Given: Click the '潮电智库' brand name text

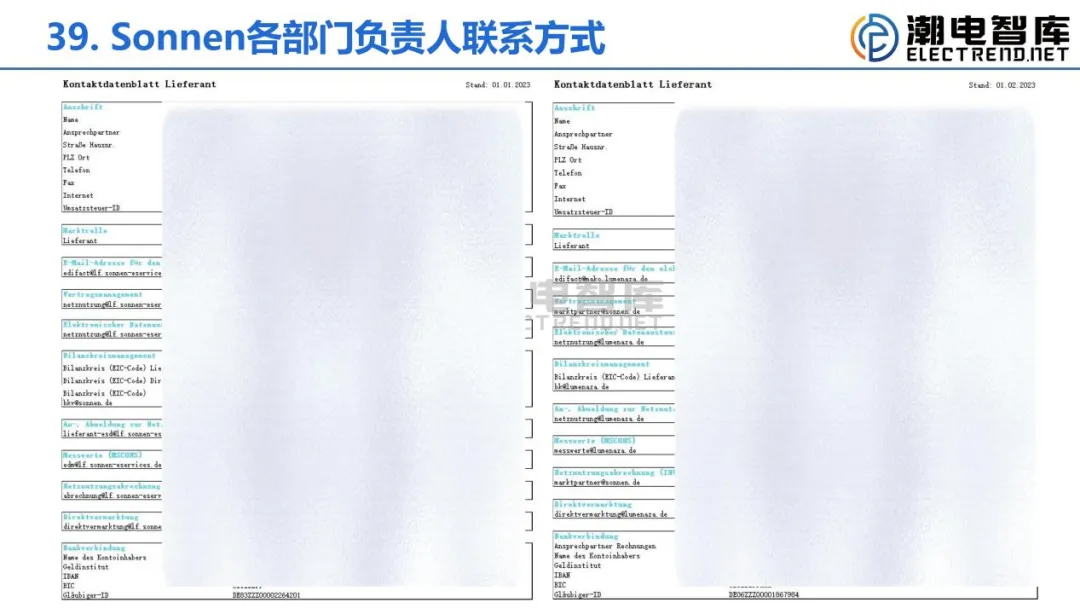Looking at the screenshot, I should [988, 30].
